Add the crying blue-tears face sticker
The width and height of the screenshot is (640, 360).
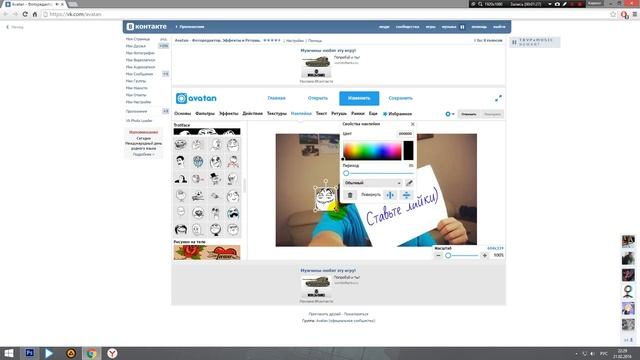coord(233,213)
